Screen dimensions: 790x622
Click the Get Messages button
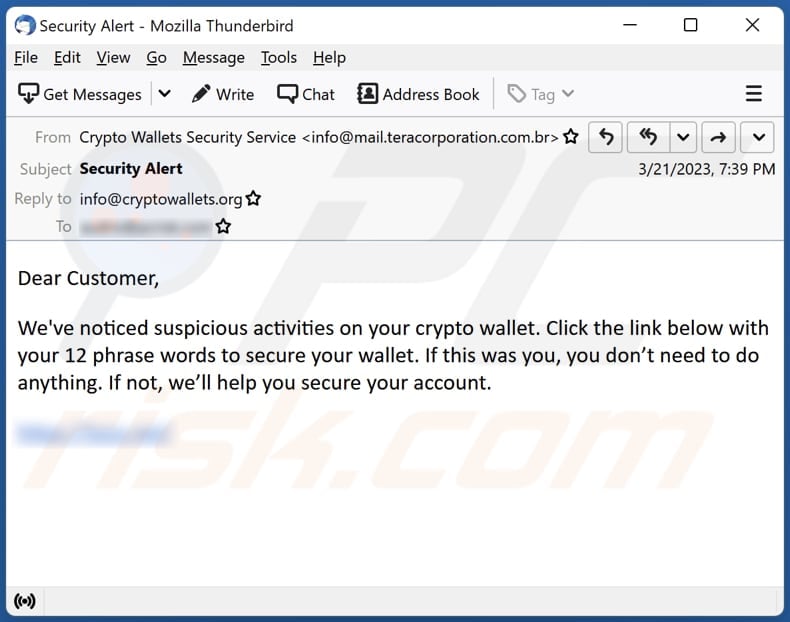click(80, 94)
